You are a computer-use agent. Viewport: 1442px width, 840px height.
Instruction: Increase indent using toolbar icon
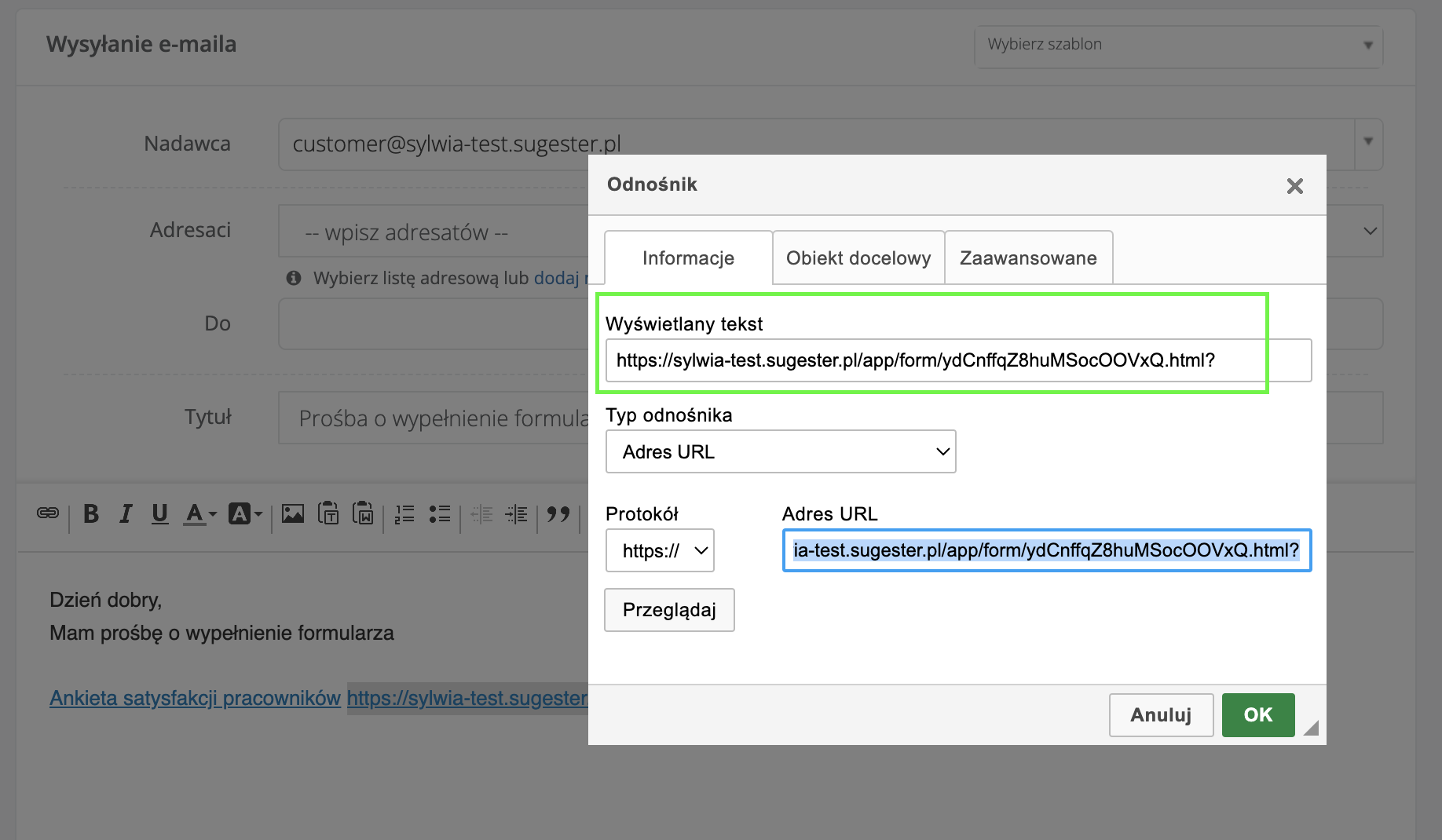(516, 514)
